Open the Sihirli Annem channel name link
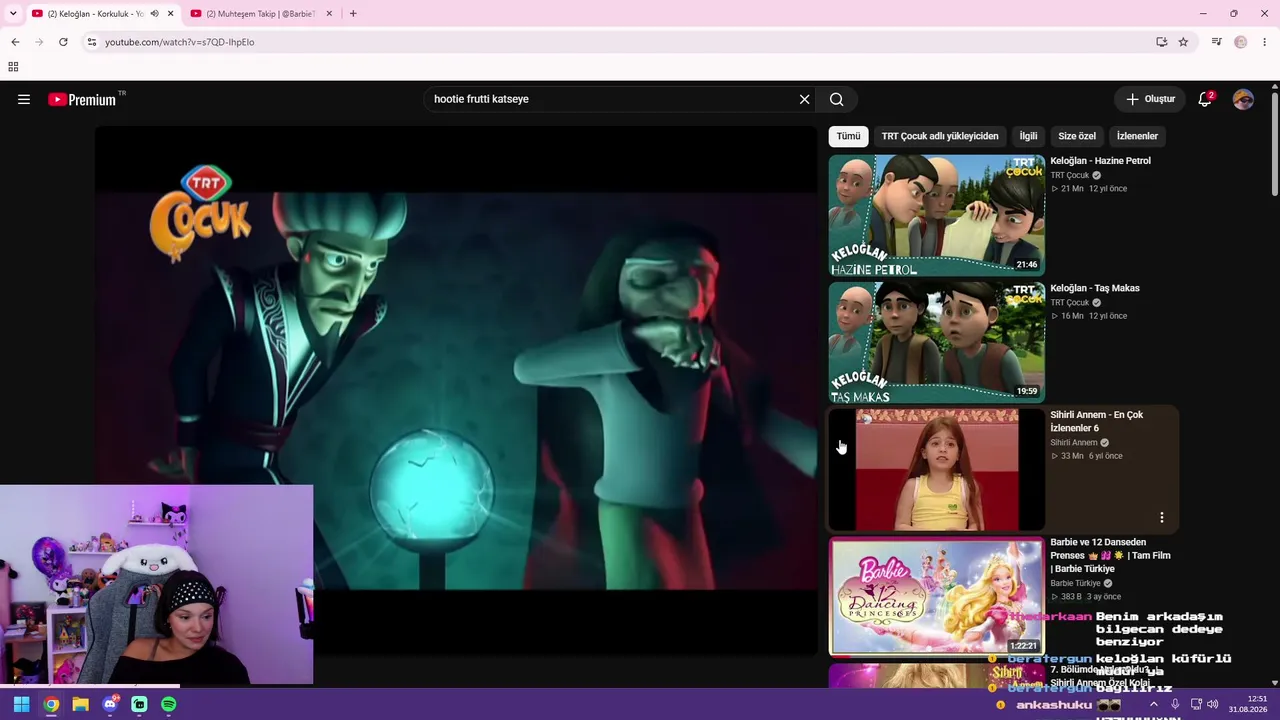This screenshot has height=720, width=1280. (x=1073, y=442)
